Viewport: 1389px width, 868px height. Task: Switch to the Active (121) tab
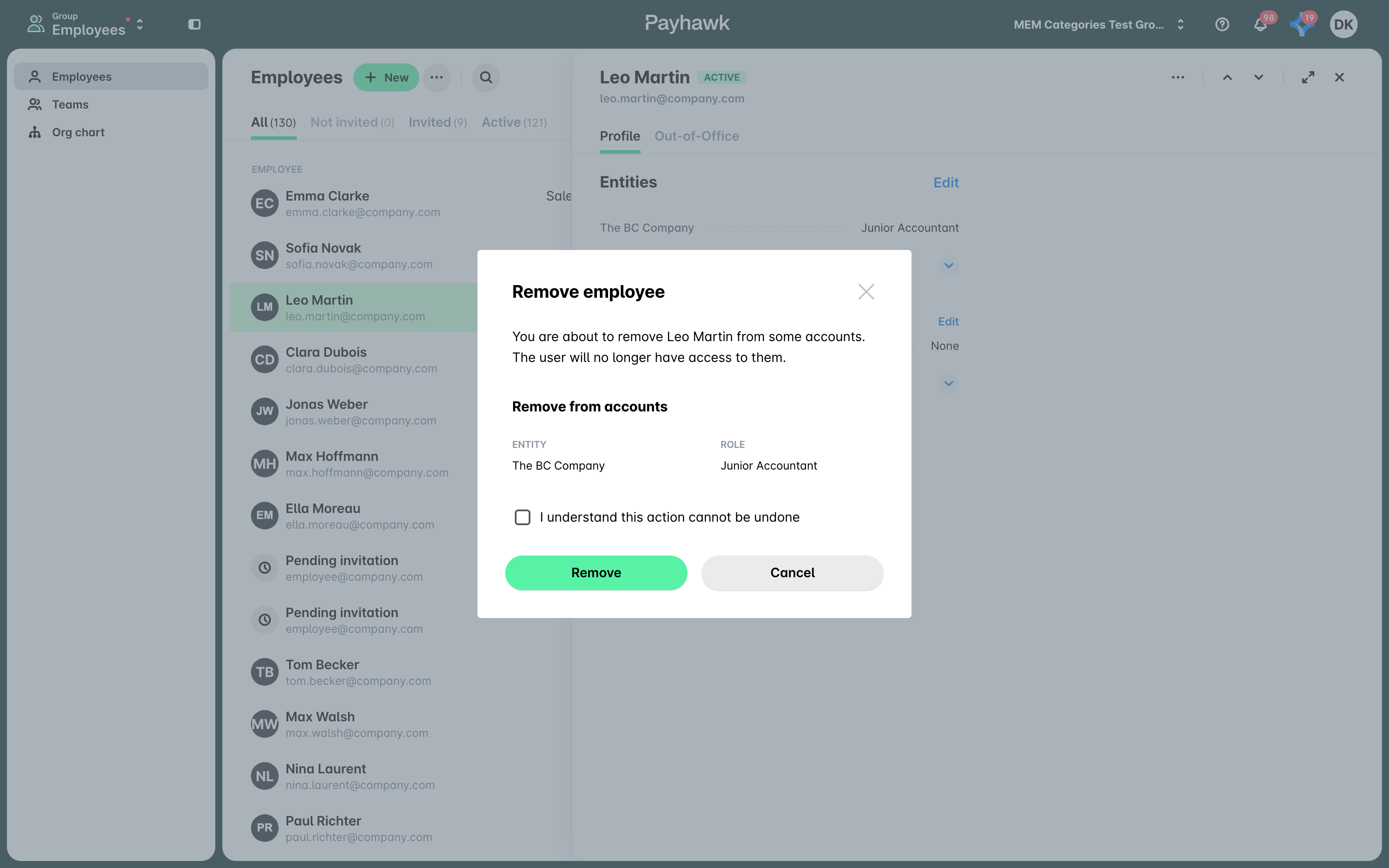tap(513, 122)
